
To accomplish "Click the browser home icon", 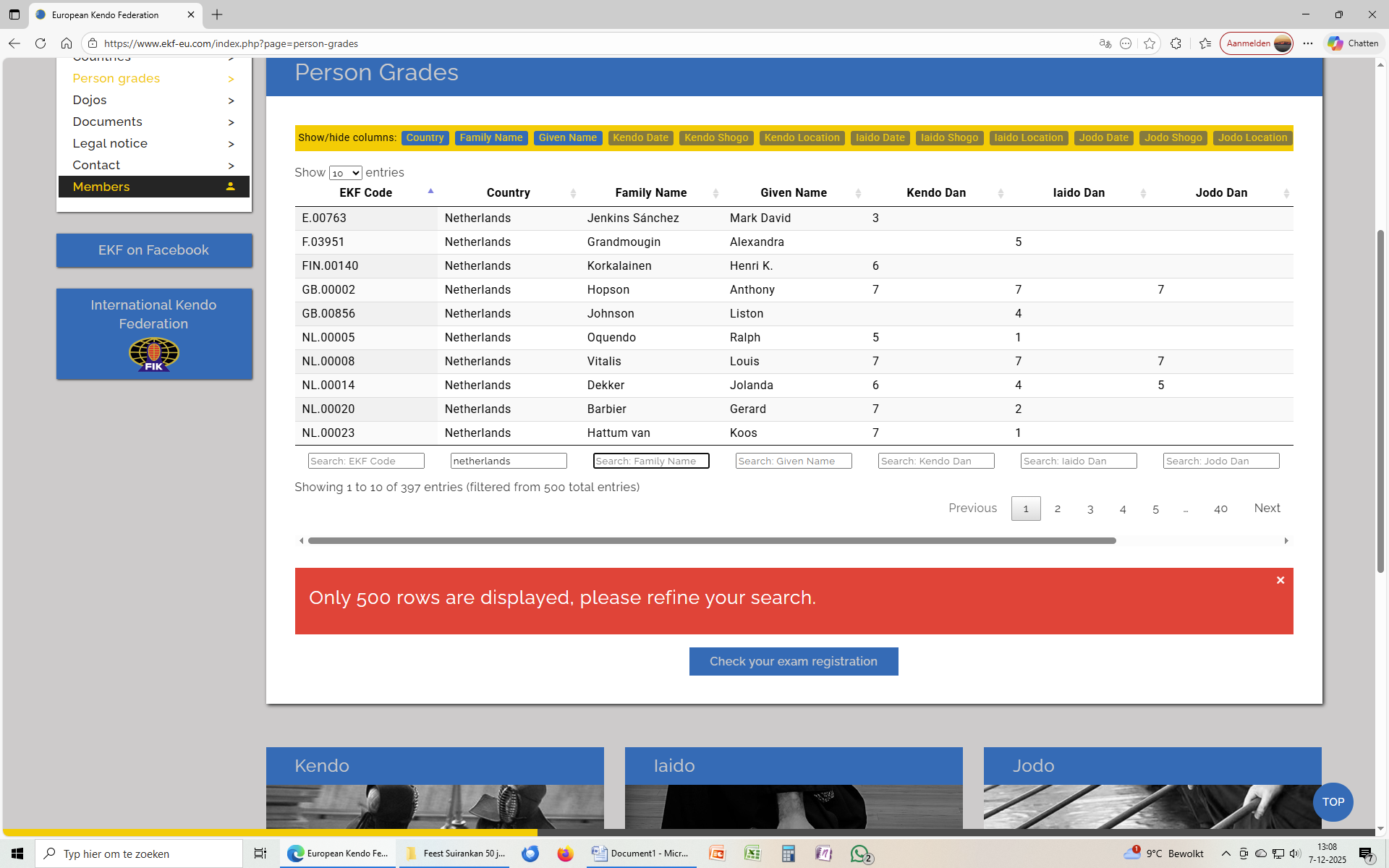I will click(67, 43).
